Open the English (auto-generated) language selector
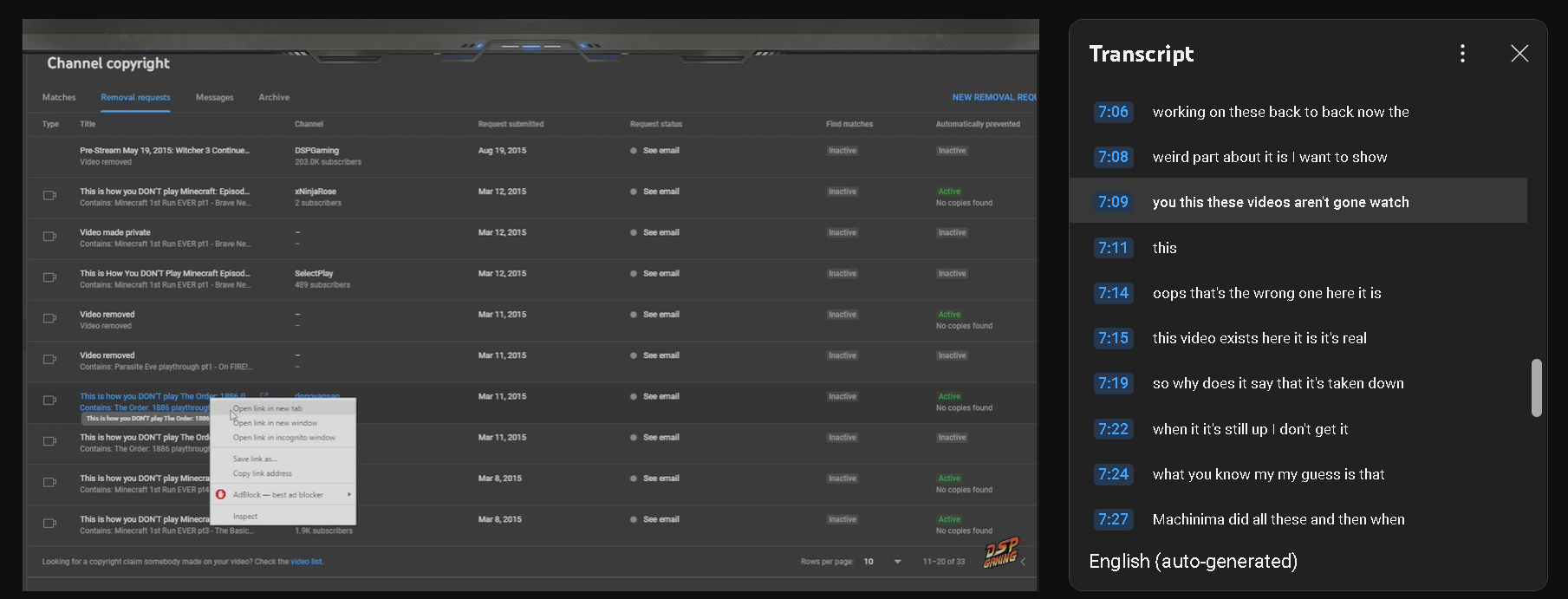Image resolution: width=1568 pixels, height=599 pixels. pyautogui.click(x=1193, y=562)
